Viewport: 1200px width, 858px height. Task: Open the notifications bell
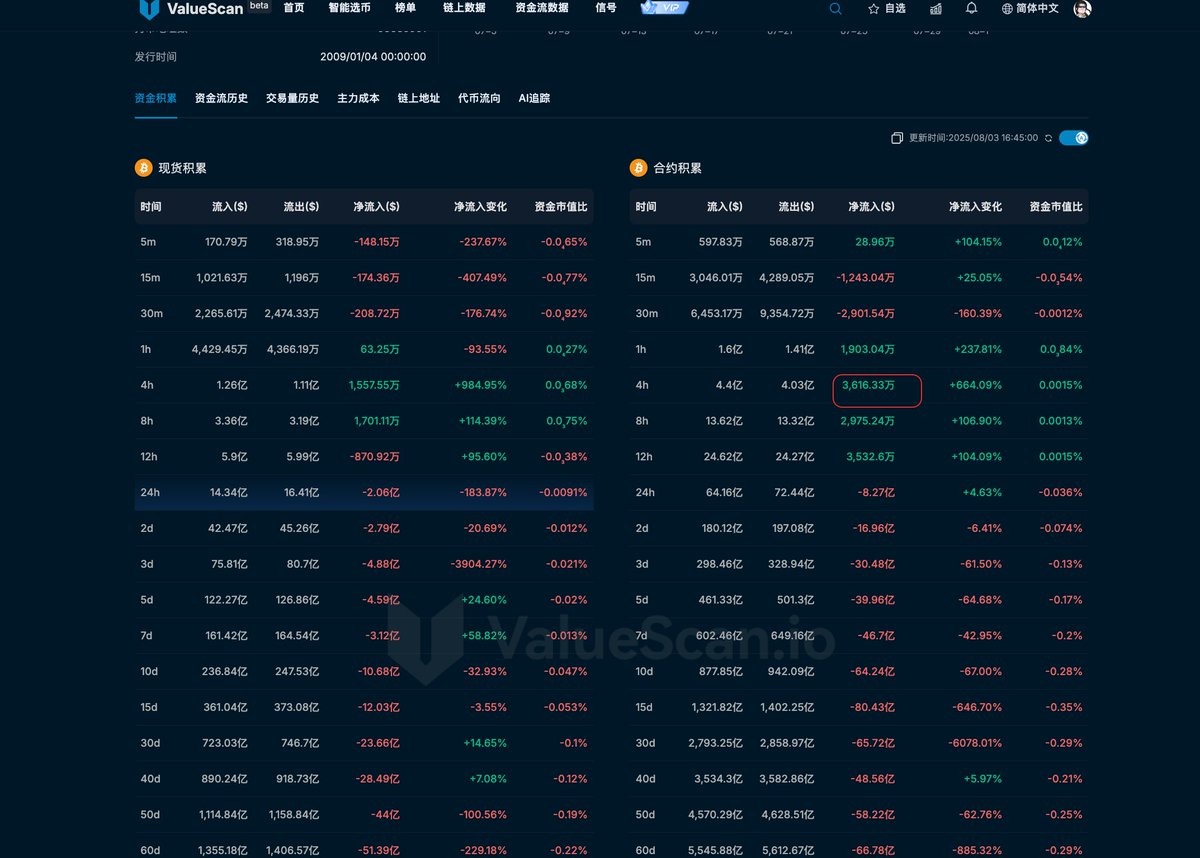(972, 9)
